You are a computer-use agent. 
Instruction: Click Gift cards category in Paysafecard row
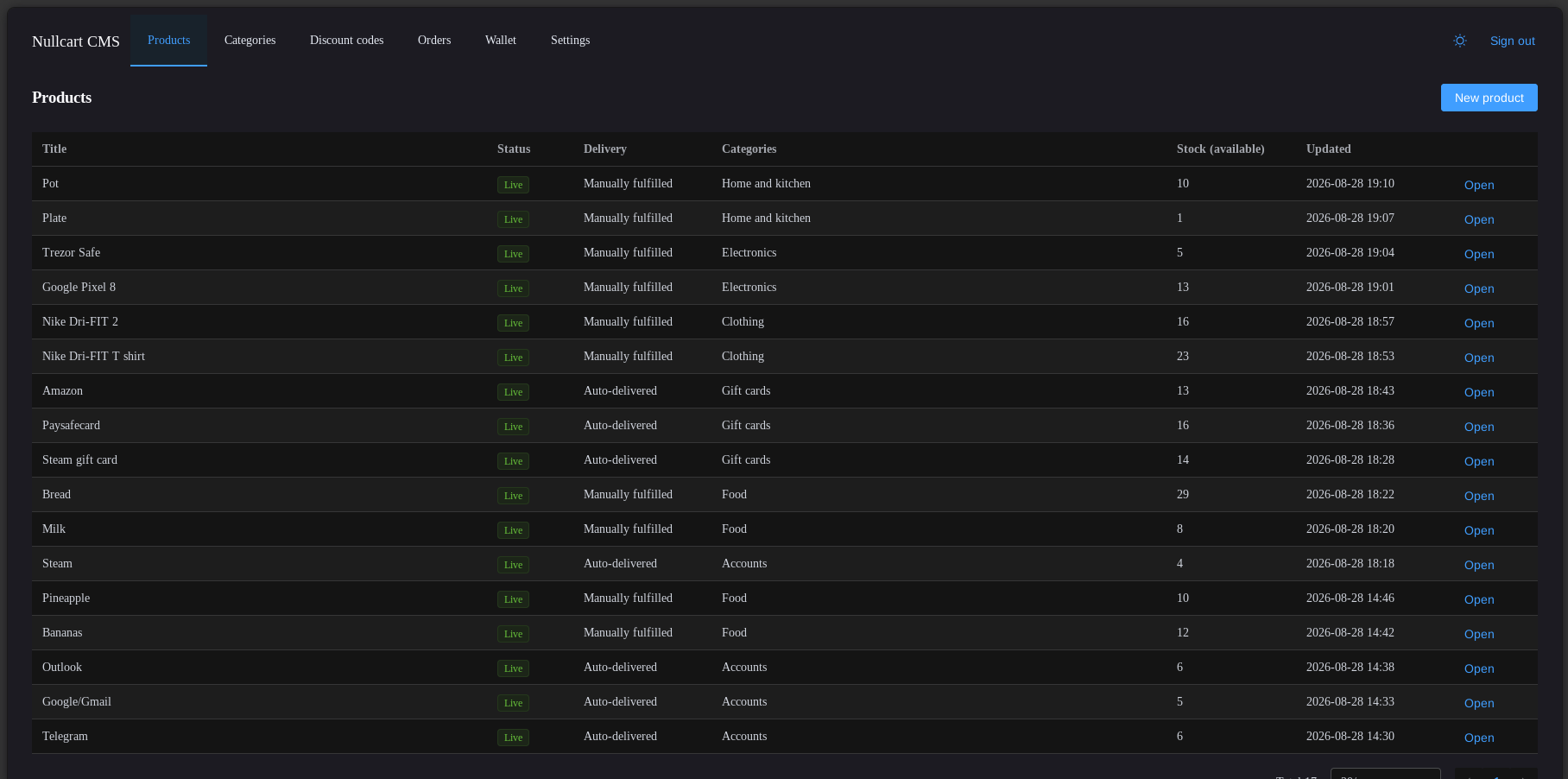click(746, 425)
